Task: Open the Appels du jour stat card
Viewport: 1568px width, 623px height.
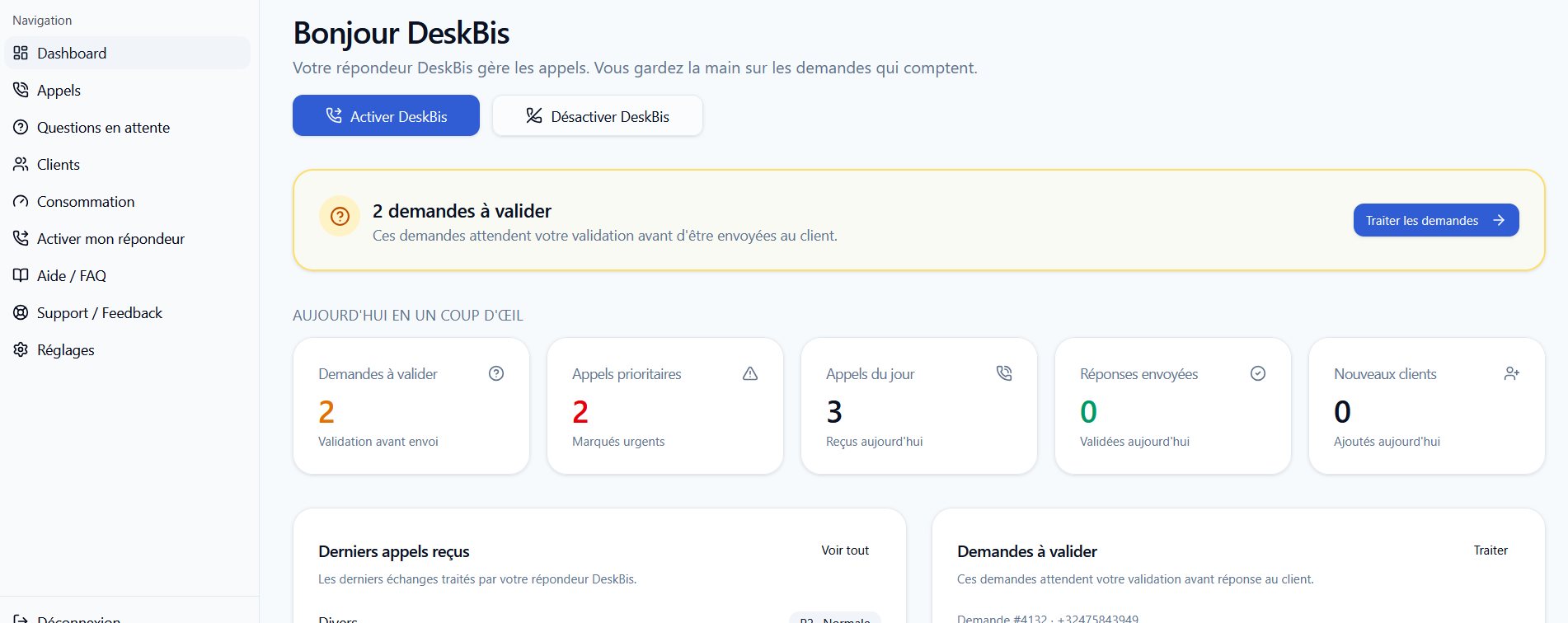Action: click(x=919, y=406)
